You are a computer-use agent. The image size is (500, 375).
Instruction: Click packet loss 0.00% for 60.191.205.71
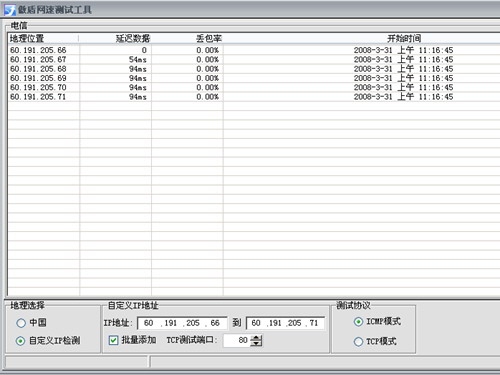[x=207, y=97]
